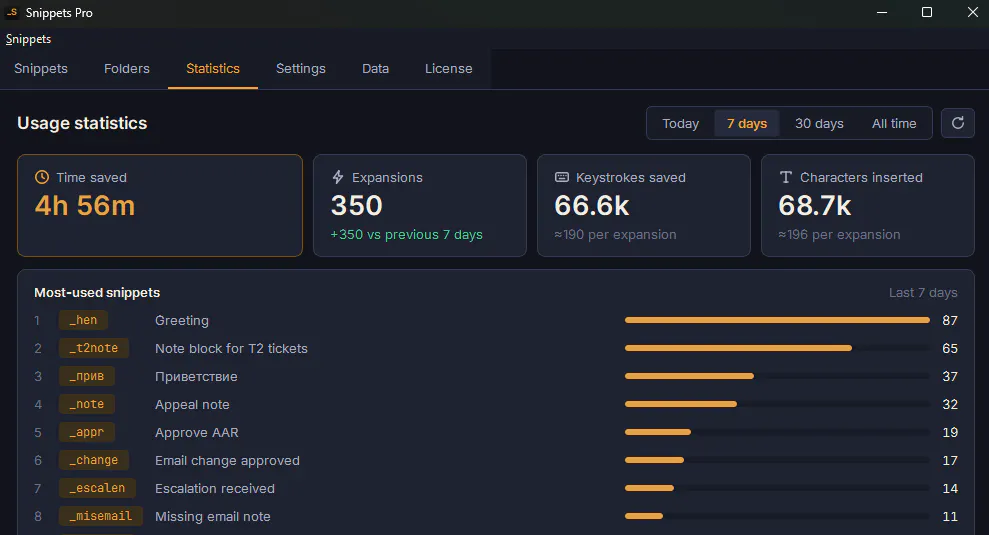Click the 68.7k characters value

[x=815, y=206]
